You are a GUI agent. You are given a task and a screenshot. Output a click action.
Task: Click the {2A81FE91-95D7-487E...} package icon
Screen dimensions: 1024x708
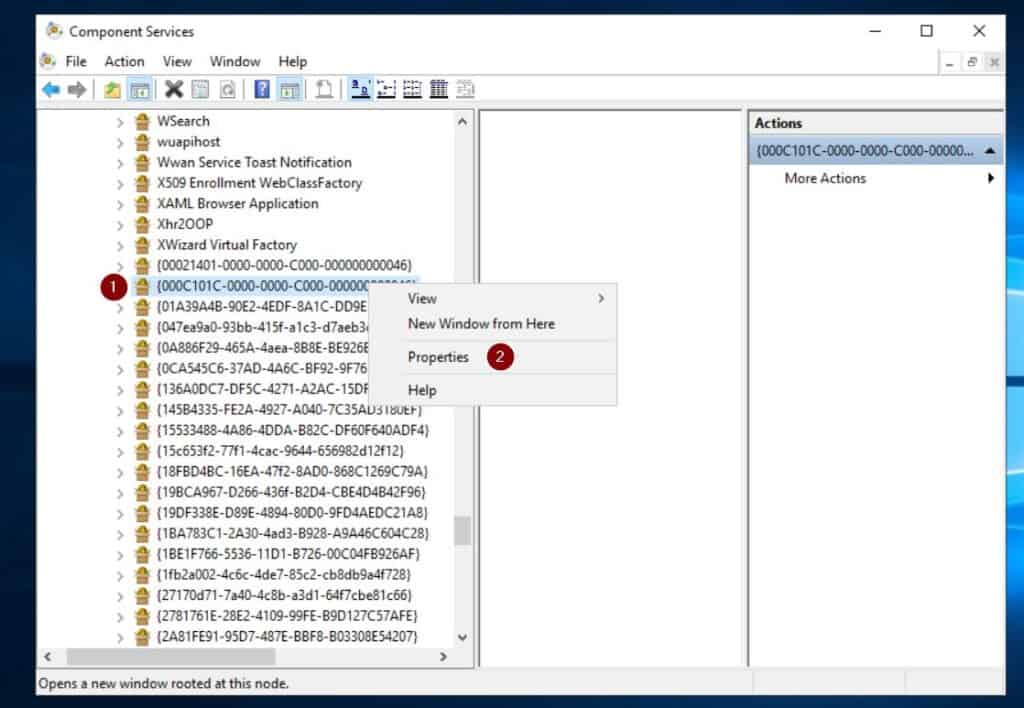point(142,636)
